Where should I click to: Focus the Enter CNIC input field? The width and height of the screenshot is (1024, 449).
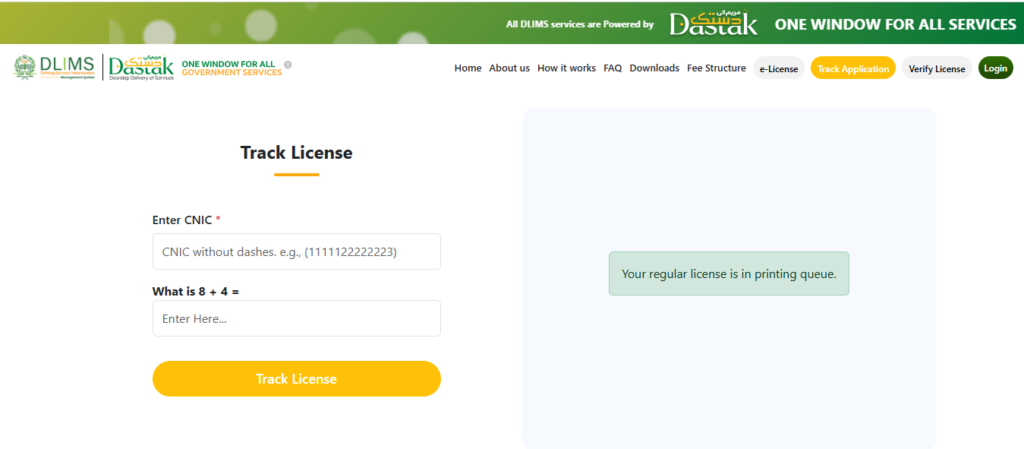[x=296, y=252]
